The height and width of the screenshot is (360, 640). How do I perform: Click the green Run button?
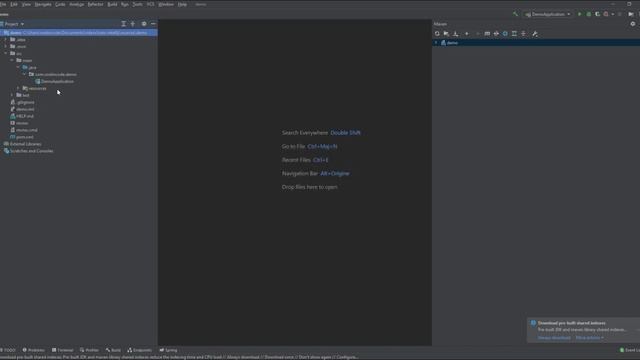[x=579, y=14]
